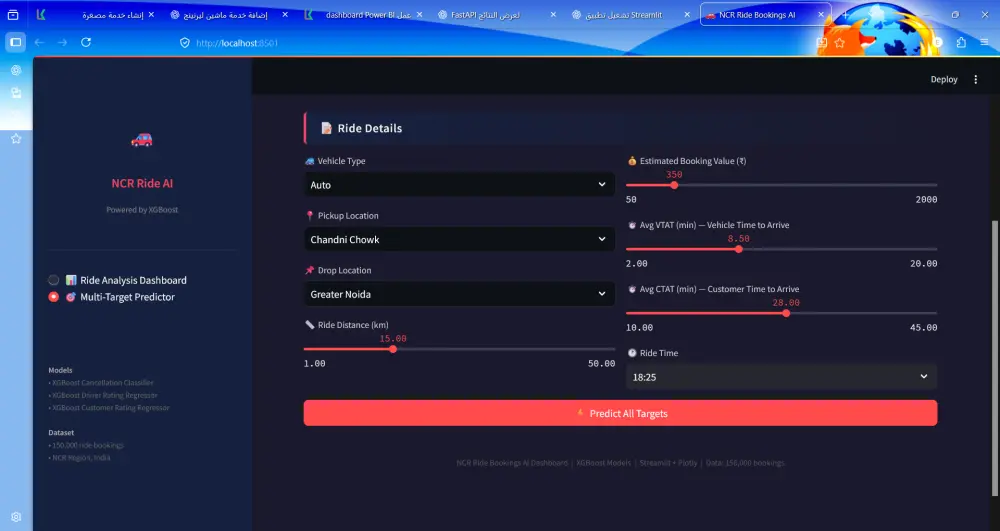Image resolution: width=1000 pixels, height=531 pixels.
Task: Click the Dataset heading in sidebar
Action: (x=61, y=433)
